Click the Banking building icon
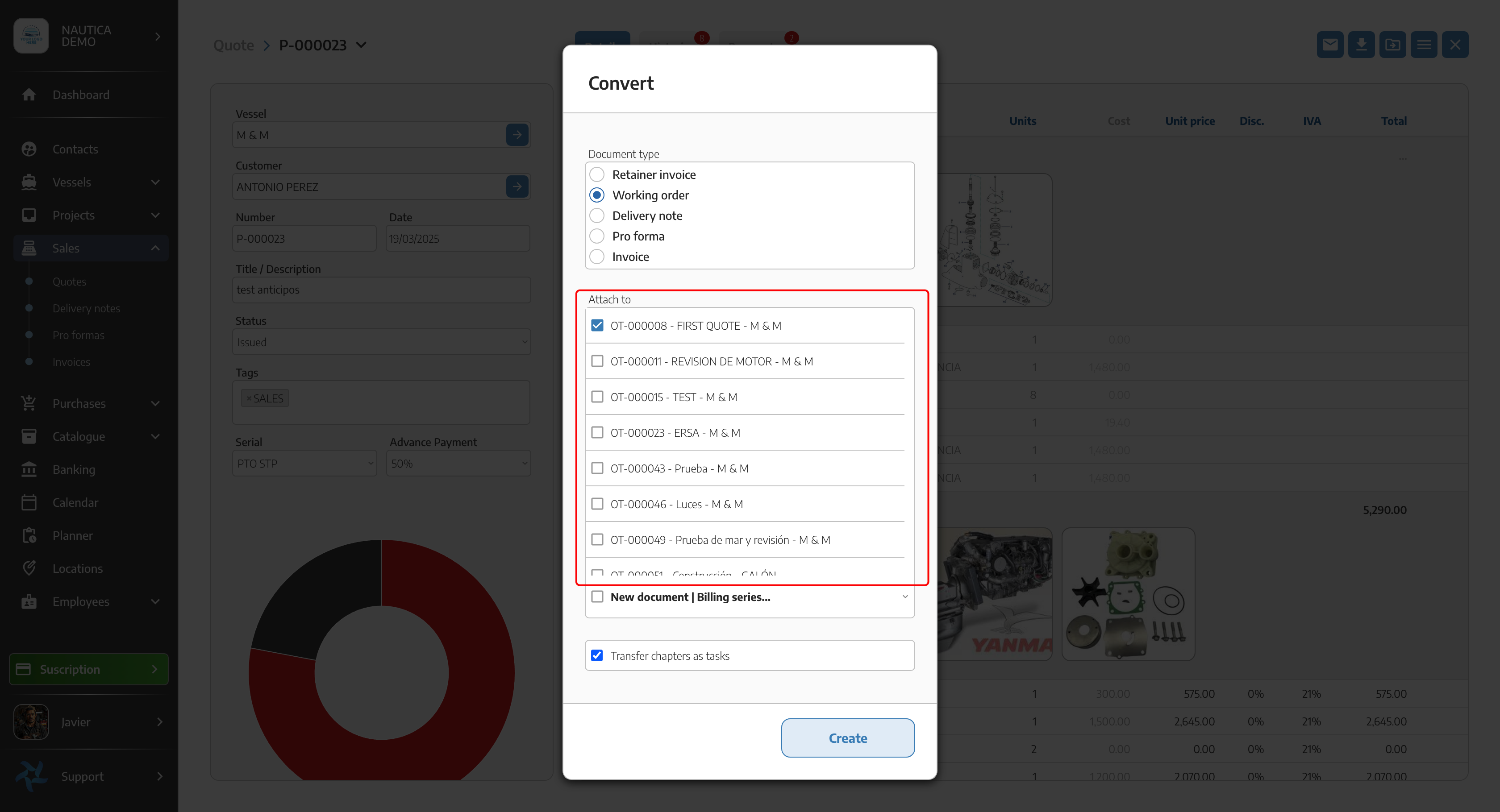The width and height of the screenshot is (1500, 812). pos(29,469)
